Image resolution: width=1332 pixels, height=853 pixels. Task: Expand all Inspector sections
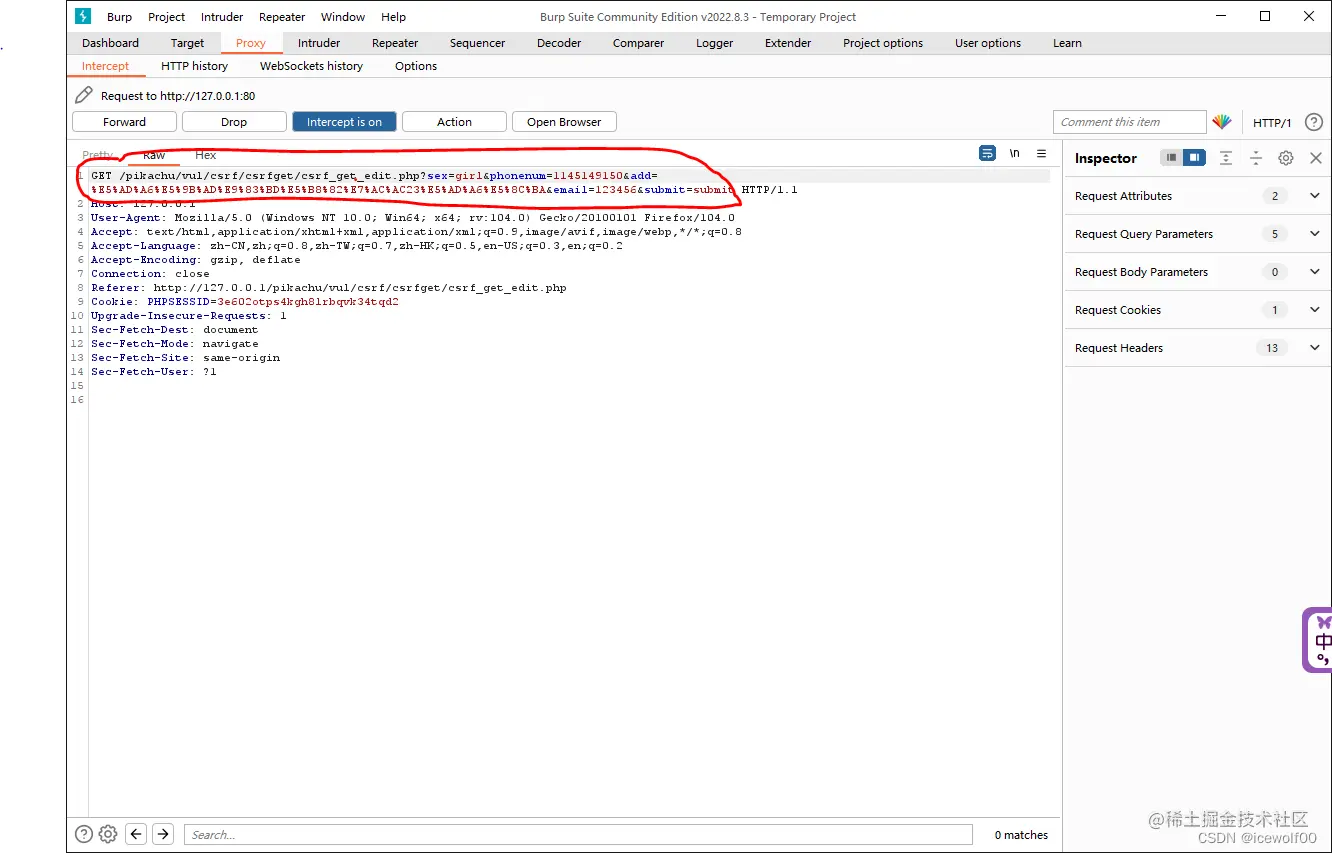[x=1226, y=158]
